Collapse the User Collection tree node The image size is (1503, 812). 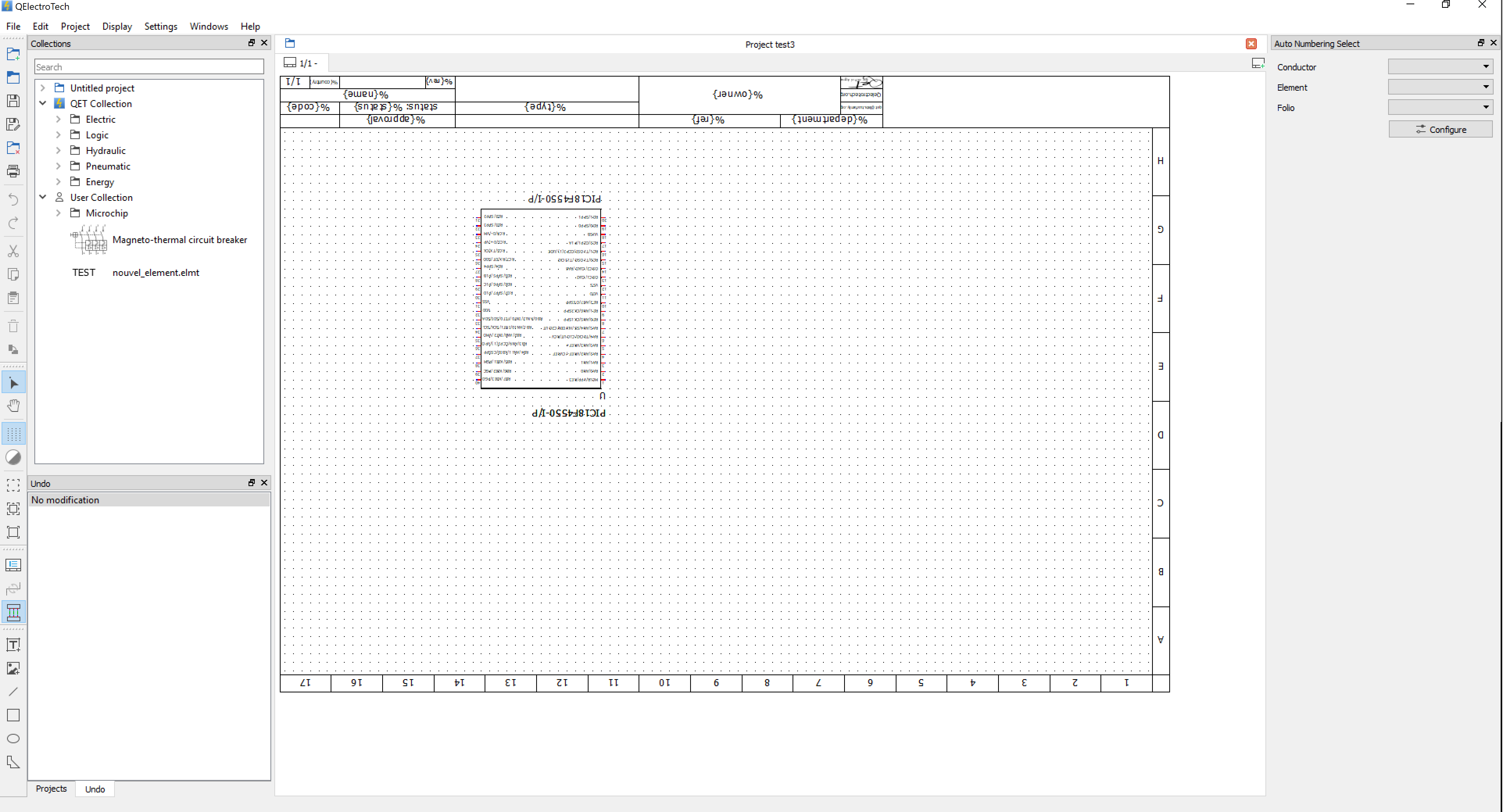point(43,197)
